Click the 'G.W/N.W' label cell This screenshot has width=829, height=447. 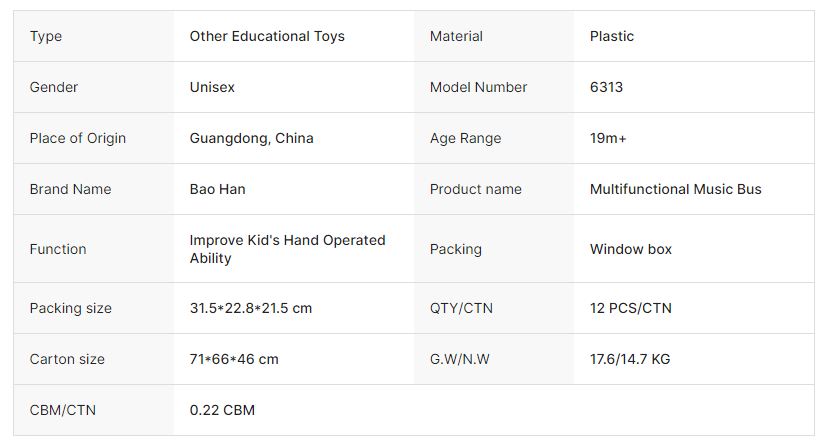click(x=459, y=359)
